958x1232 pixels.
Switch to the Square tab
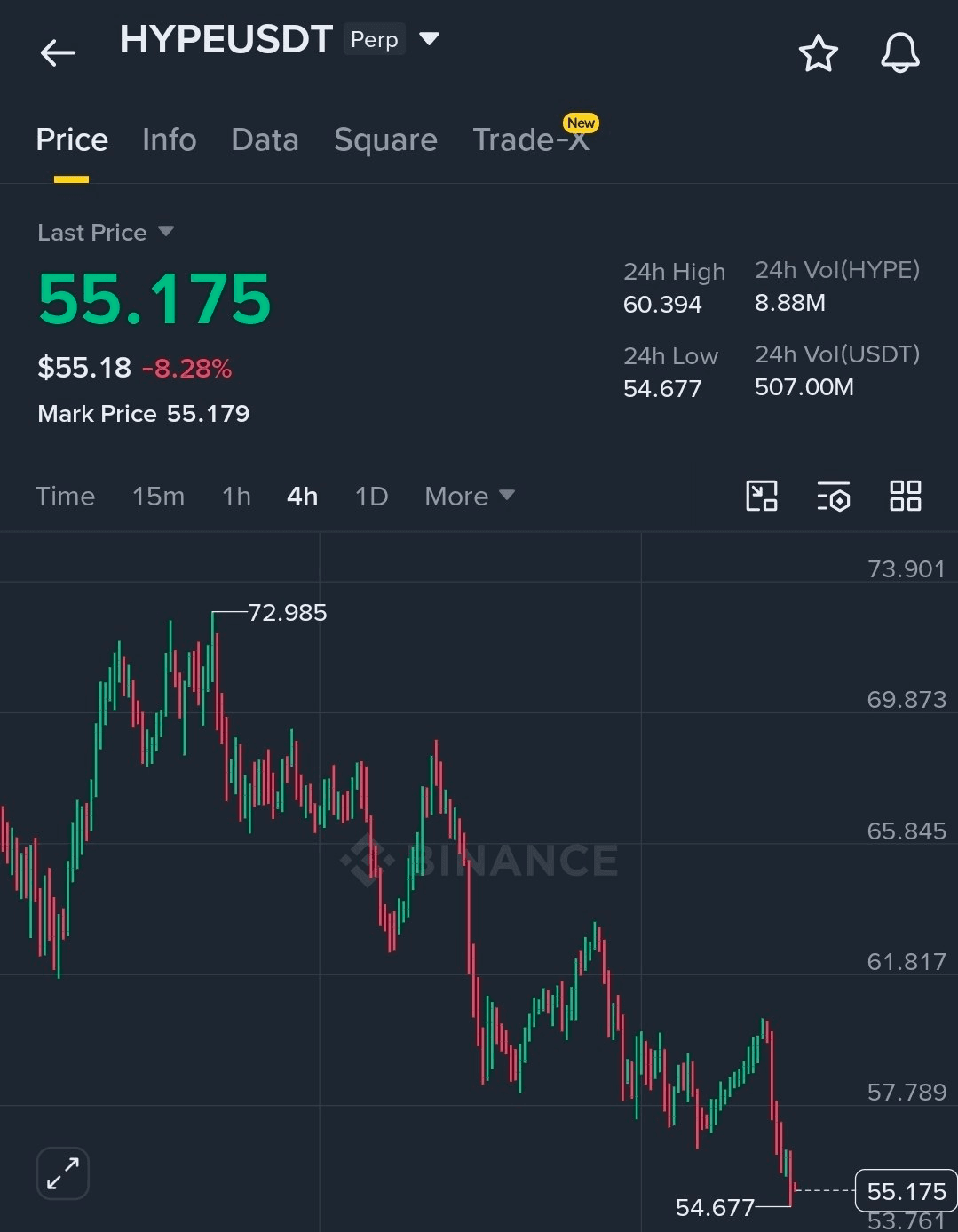385,139
